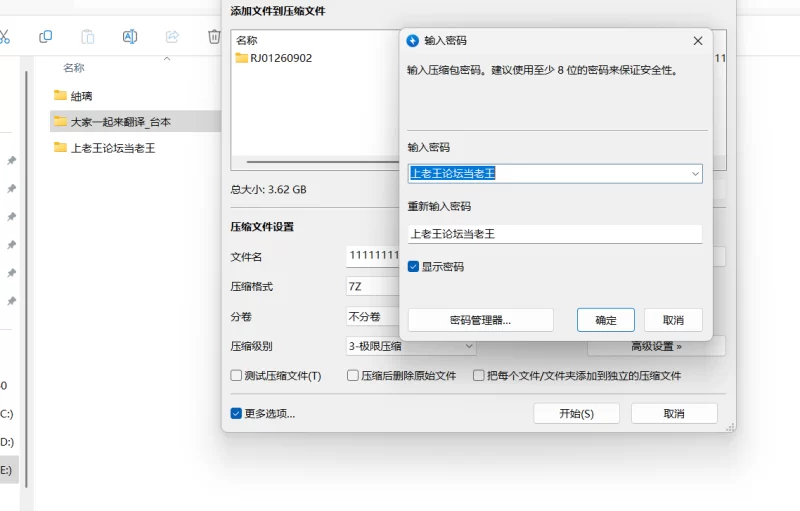Viewport: 800px width, 511px height.
Task: Select the 紬璃 folder
Action: tap(82, 95)
